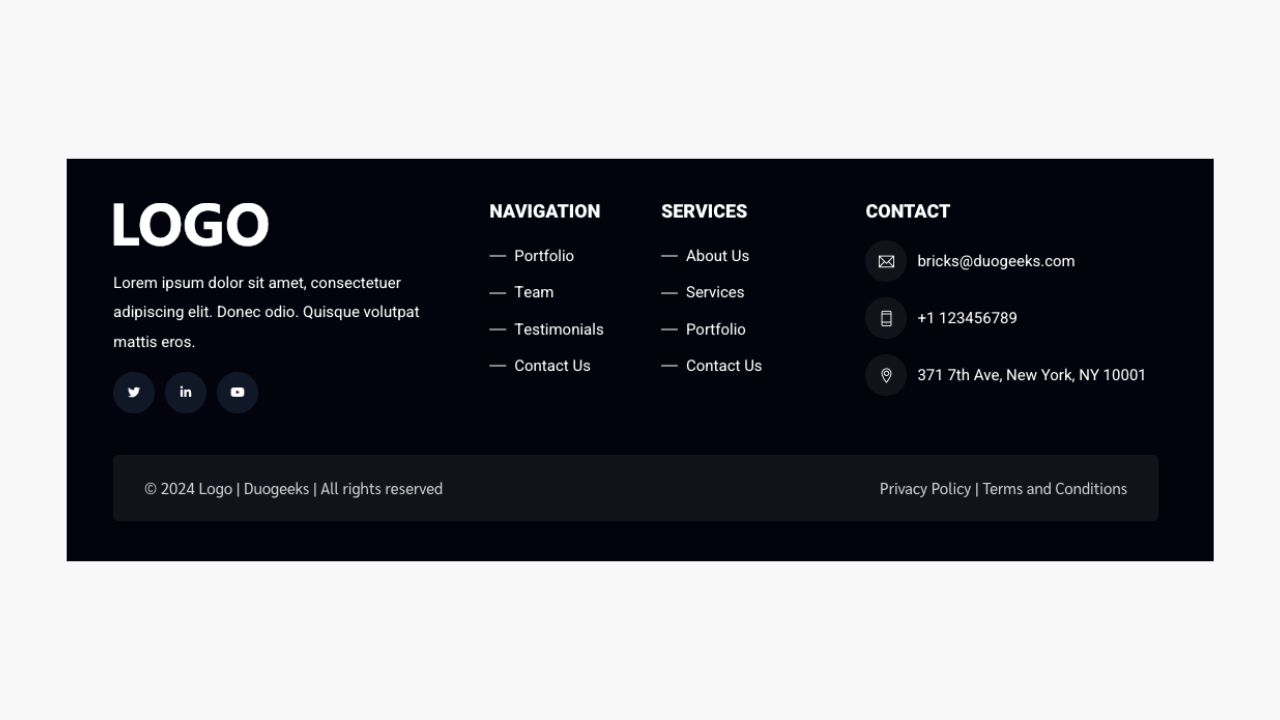Click the mobile phone icon
1280x720 pixels.
886,318
